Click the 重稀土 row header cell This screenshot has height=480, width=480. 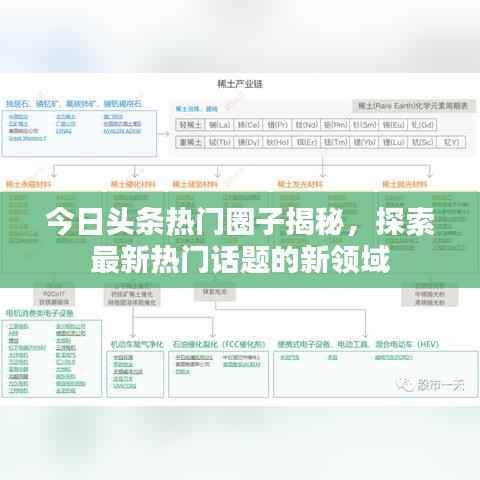point(190,142)
